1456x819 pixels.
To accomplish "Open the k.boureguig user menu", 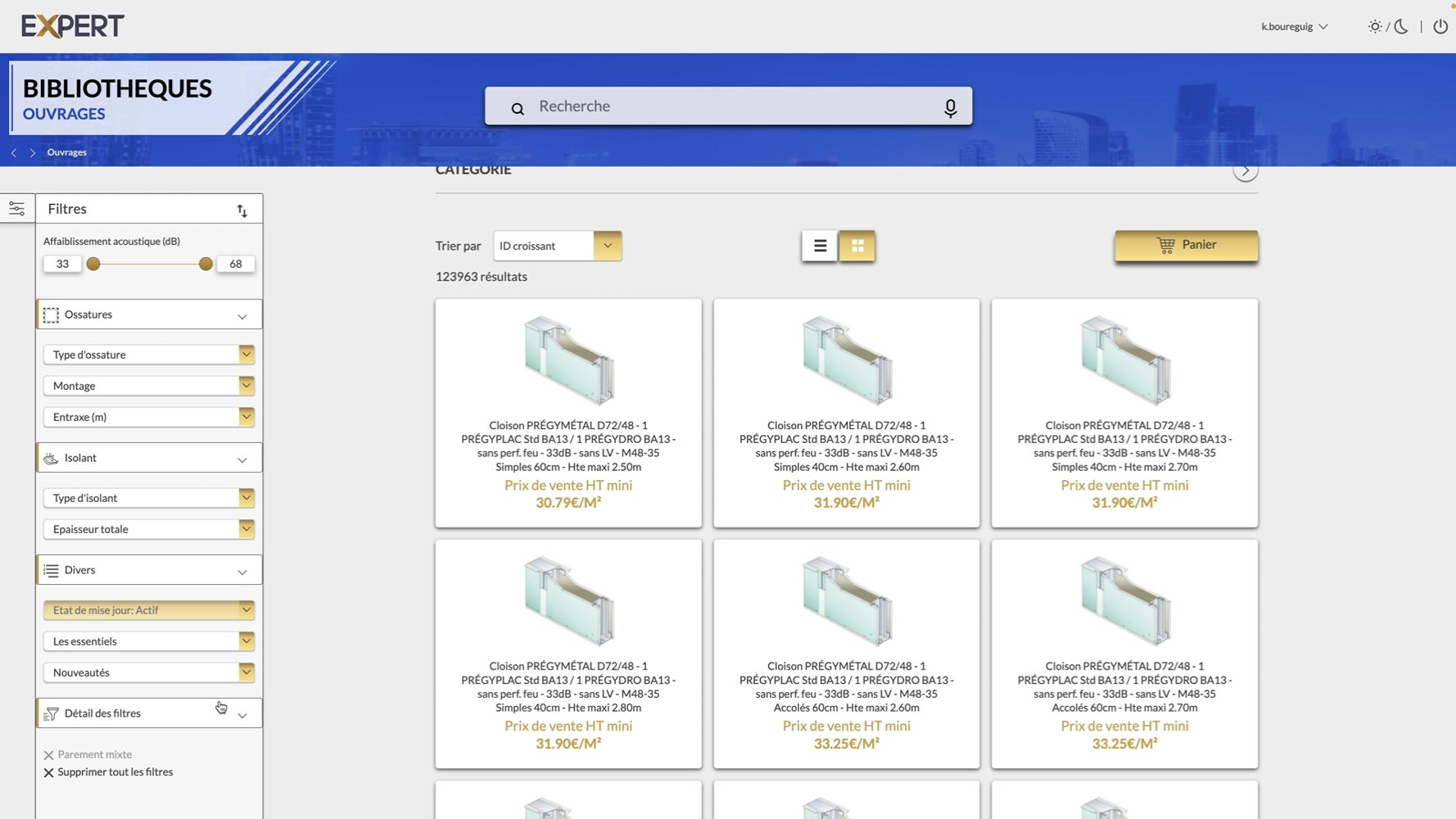I will 1294,26.
